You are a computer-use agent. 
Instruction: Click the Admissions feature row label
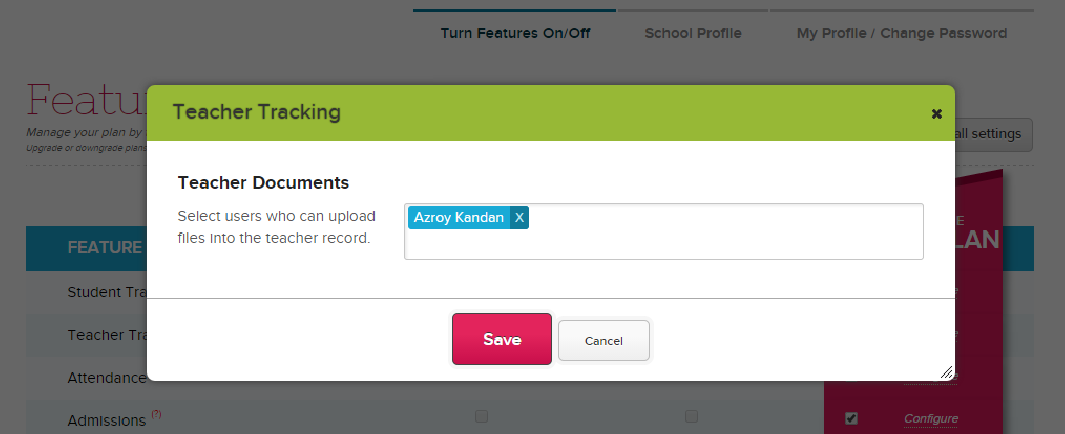(x=106, y=421)
